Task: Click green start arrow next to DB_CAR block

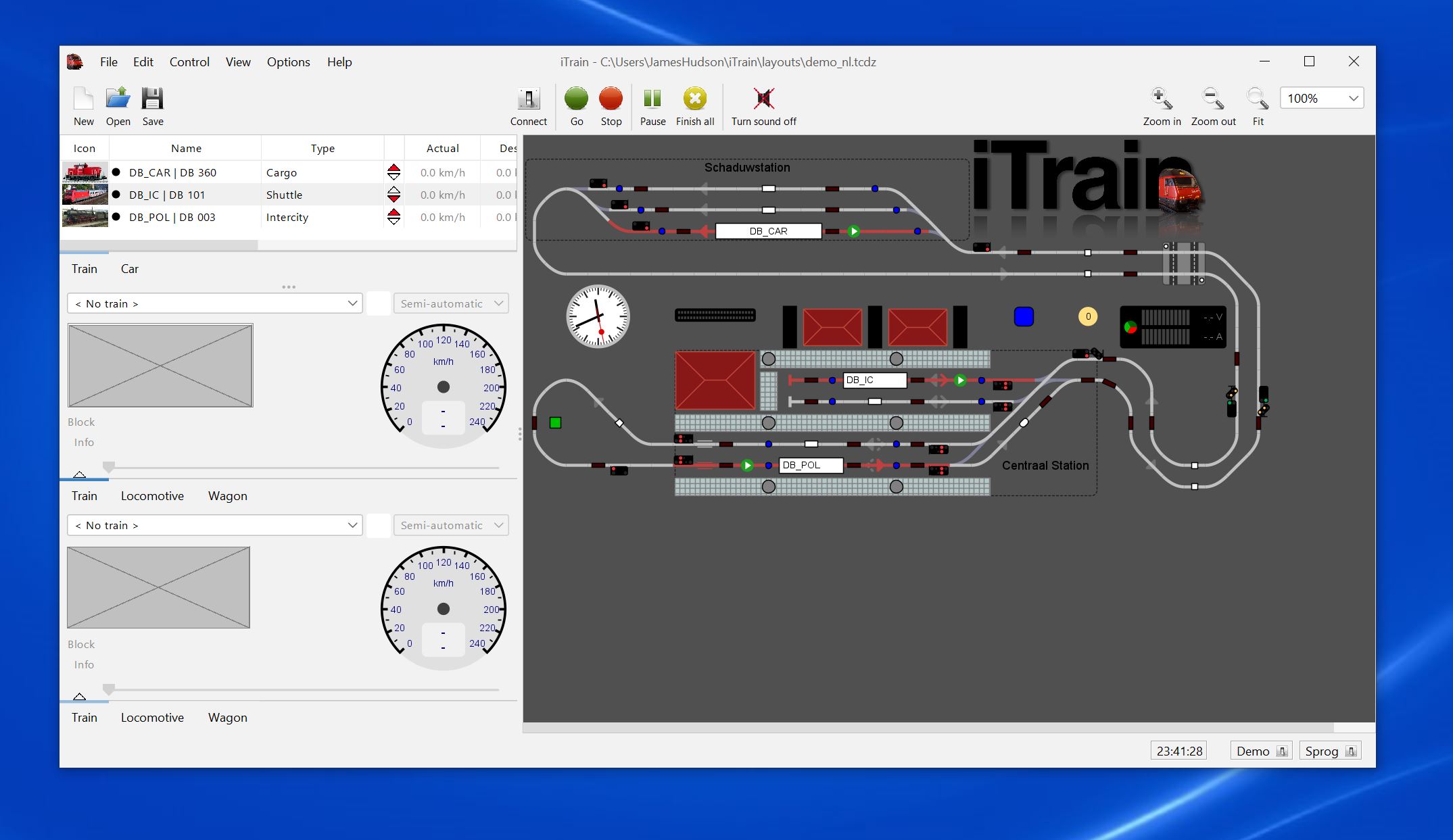Action: tap(854, 231)
